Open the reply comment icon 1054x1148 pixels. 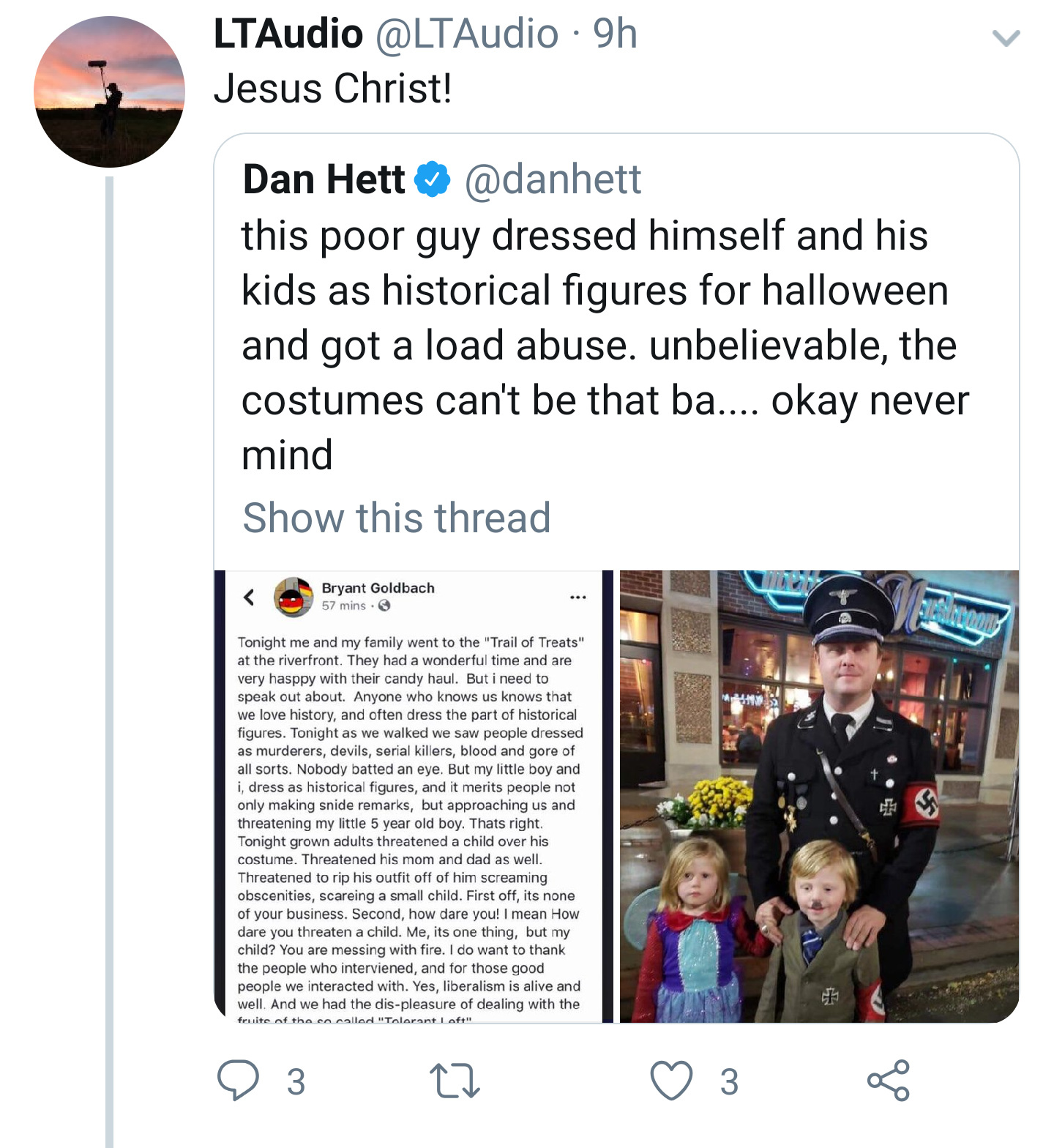pyautogui.click(x=238, y=1080)
